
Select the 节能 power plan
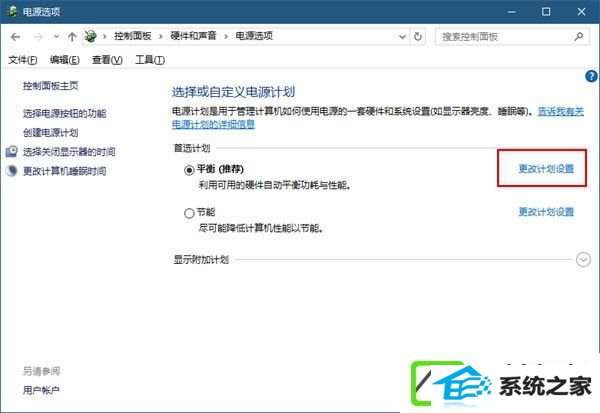click(189, 213)
